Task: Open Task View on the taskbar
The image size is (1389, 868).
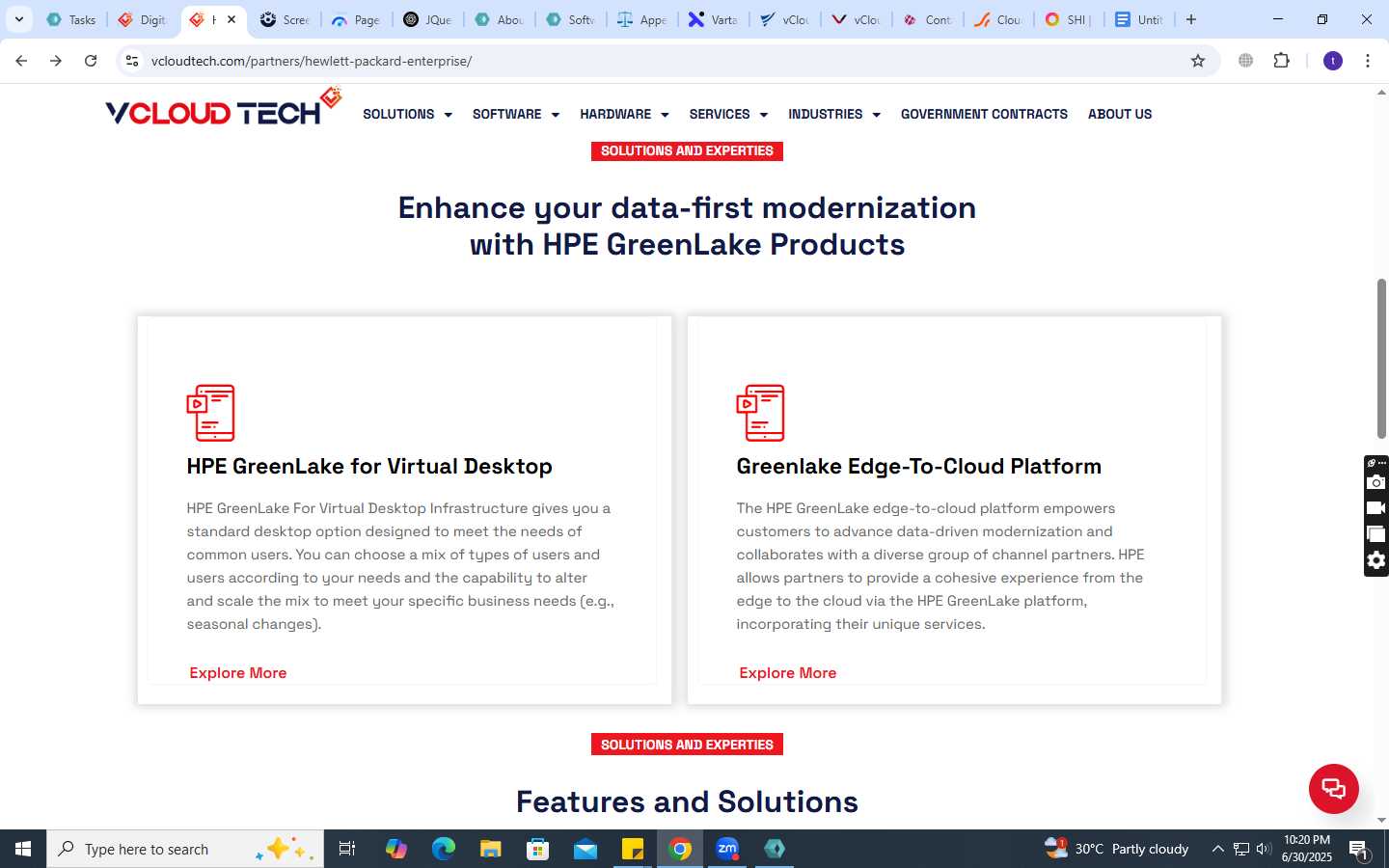Action: (347, 849)
